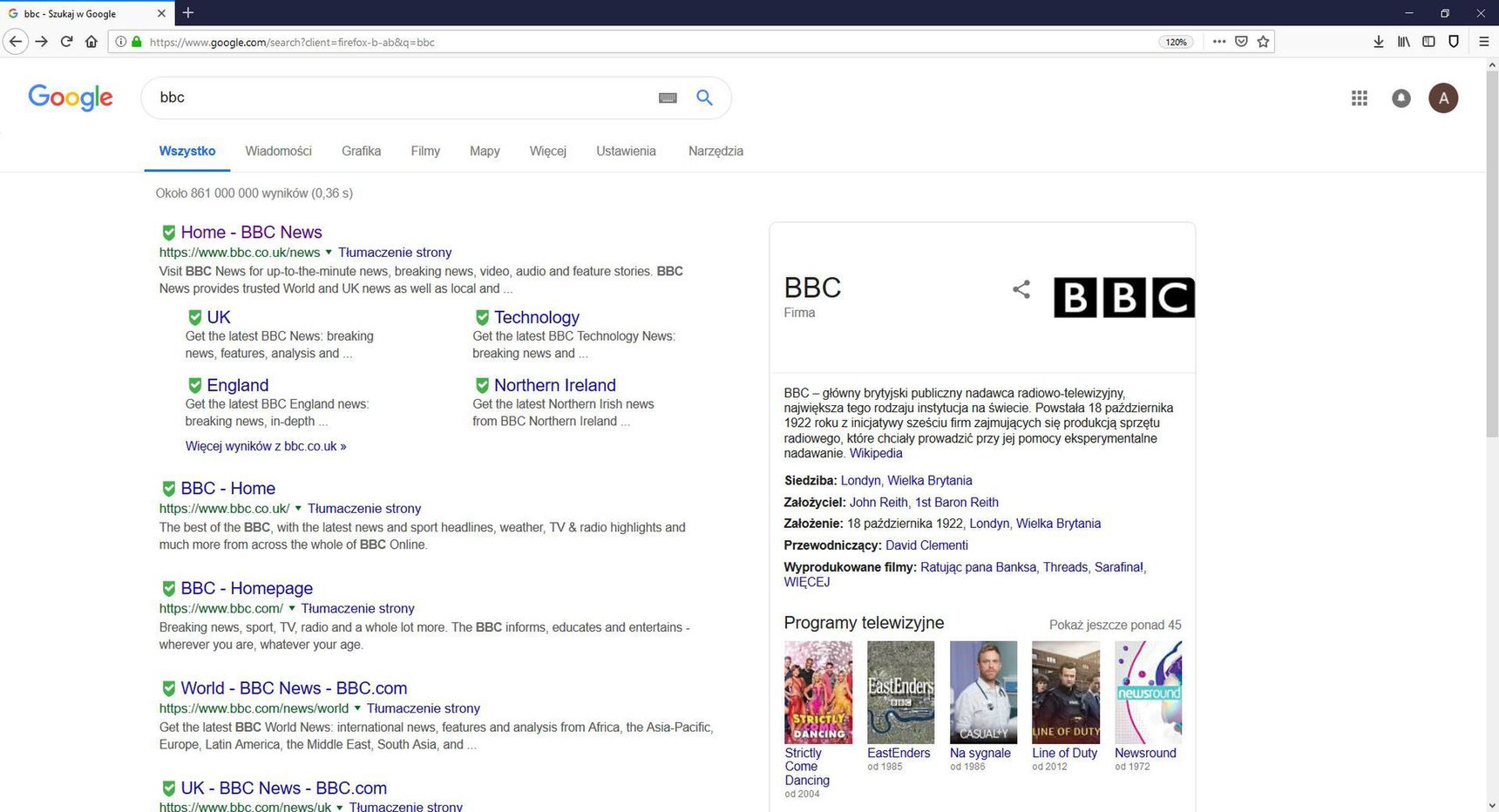
Task: Click the 120% zoom indicator in address bar
Action: click(1177, 42)
